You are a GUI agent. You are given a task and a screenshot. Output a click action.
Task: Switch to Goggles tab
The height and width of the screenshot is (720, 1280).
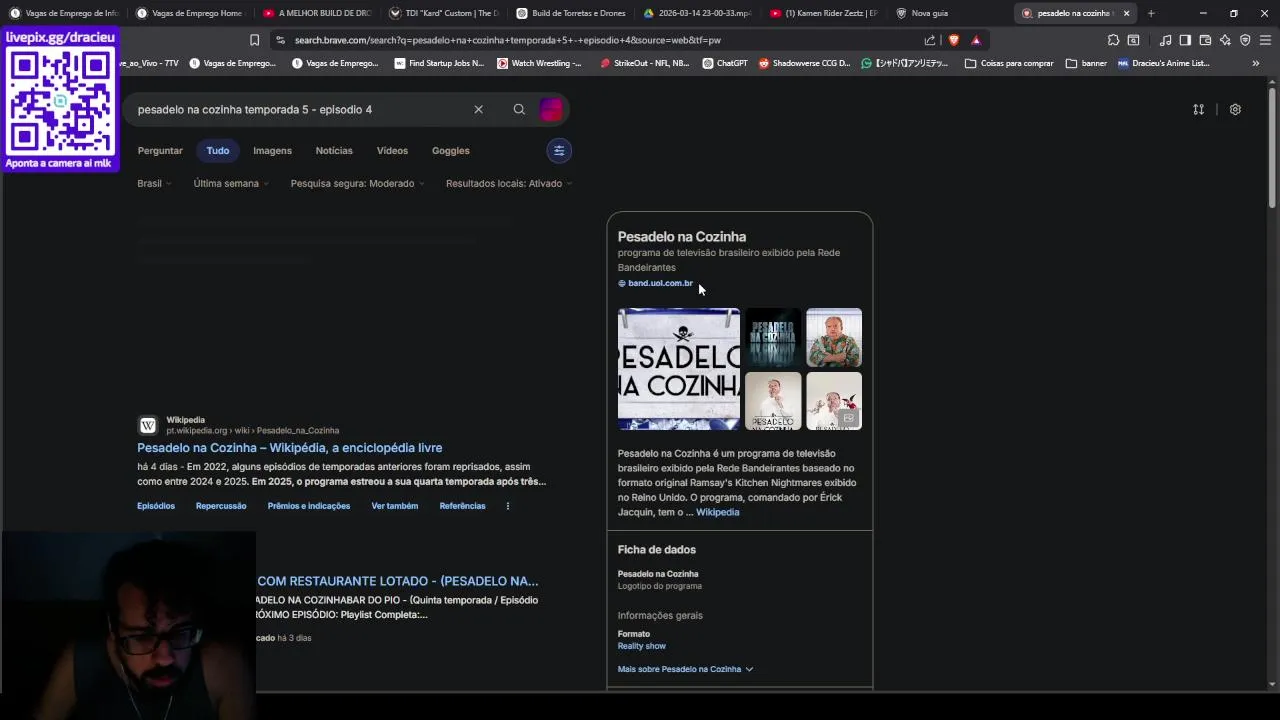pyautogui.click(x=450, y=150)
